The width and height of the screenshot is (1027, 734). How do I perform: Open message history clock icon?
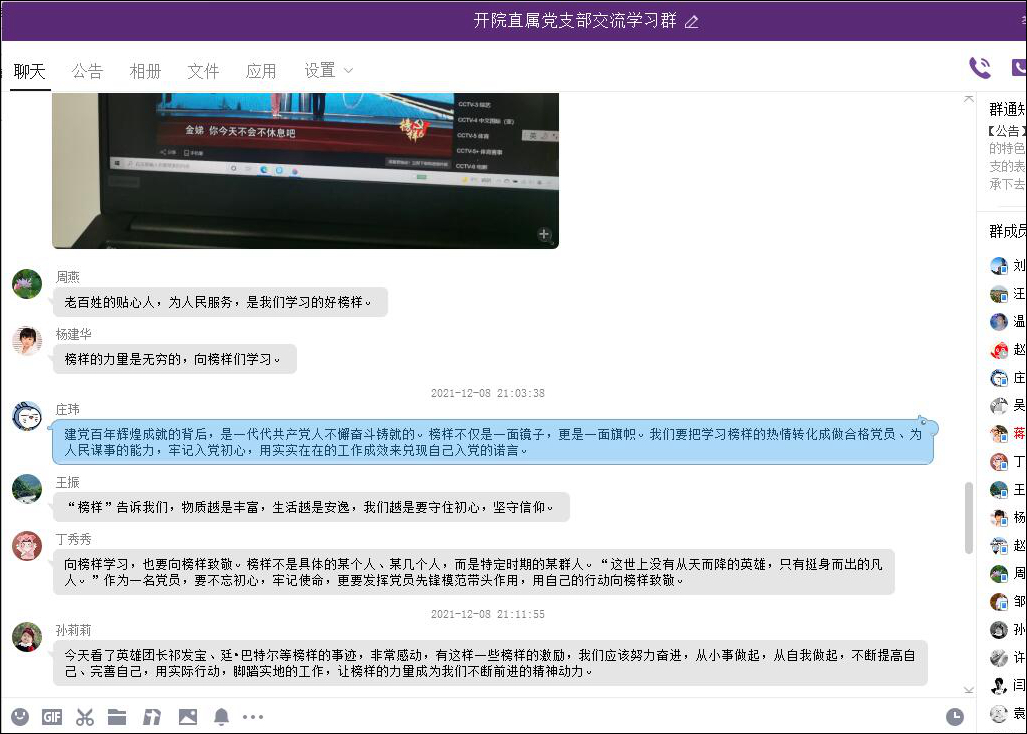[x=955, y=717]
